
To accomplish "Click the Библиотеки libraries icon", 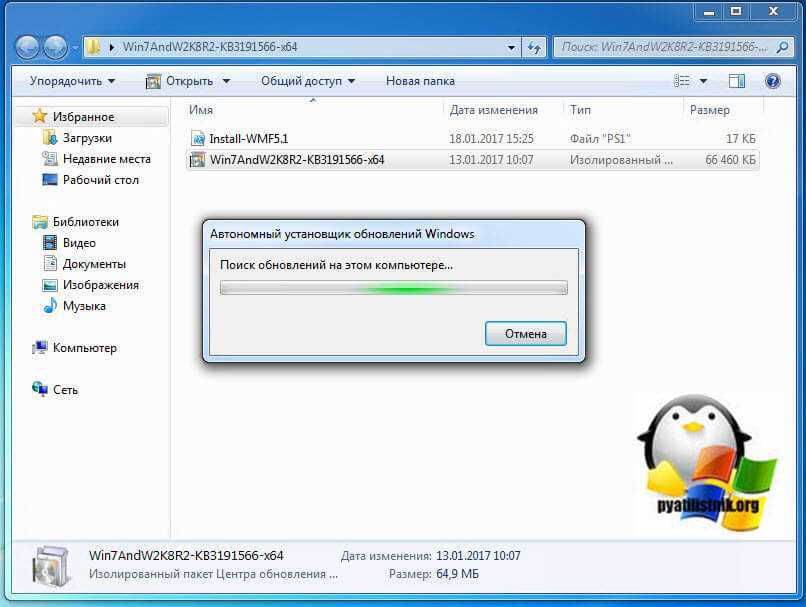I will pyautogui.click(x=40, y=222).
